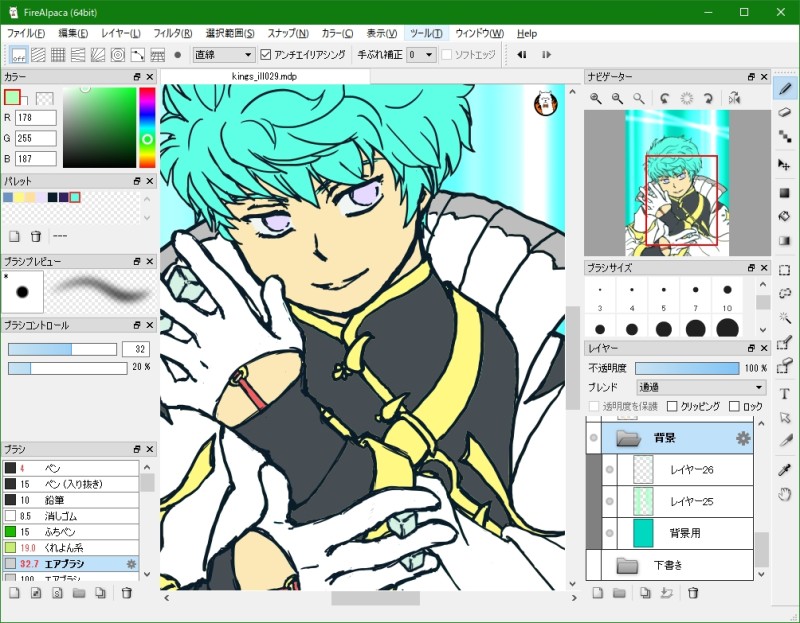Click the rainbow hue slider bar
This screenshot has width=800, height=623.
(x=147, y=127)
